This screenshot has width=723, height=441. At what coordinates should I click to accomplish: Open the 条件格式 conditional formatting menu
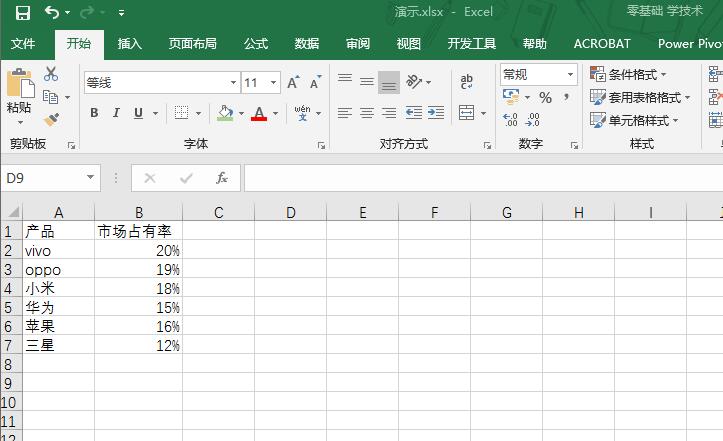(628, 74)
